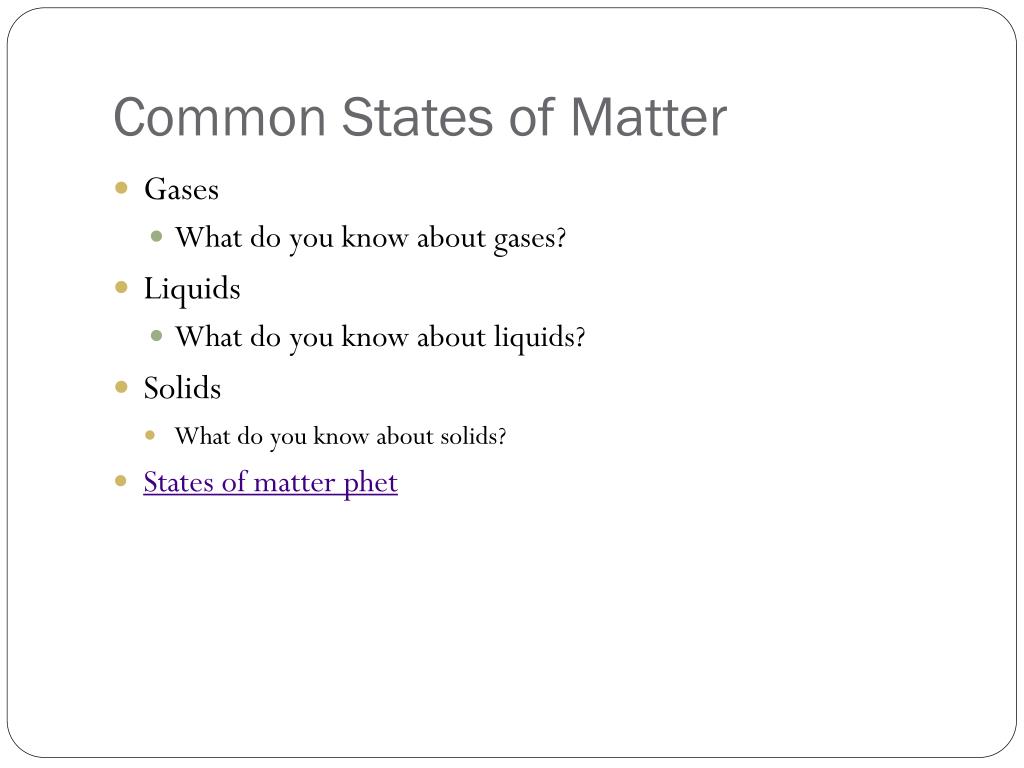Select the question about solids
Viewport: 1024px width, 768px height.
click(x=340, y=436)
